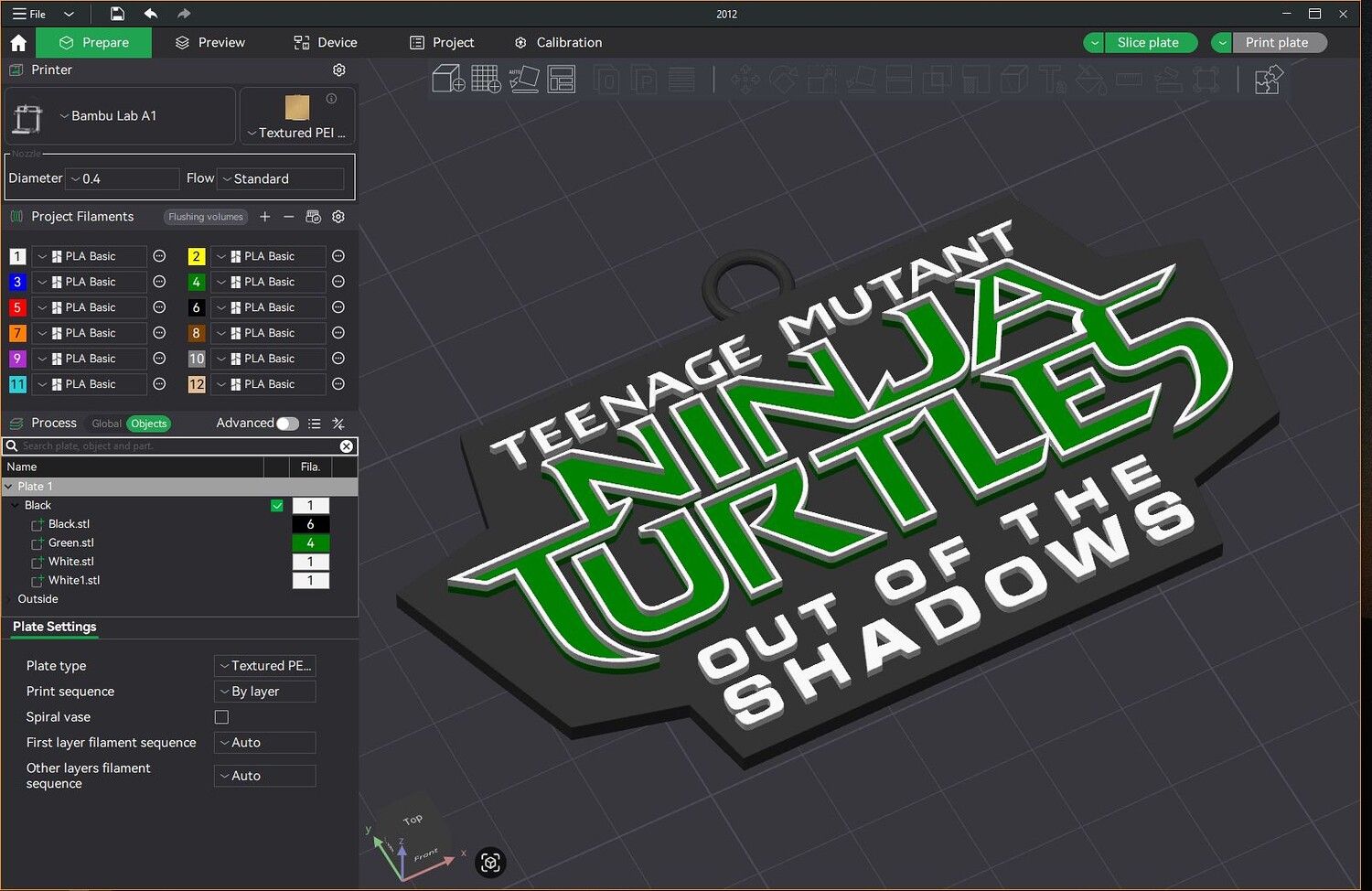Click the compare presets icon beside Advanced
This screenshot has height=891, width=1372.
pyautogui.click(x=338, y=424)
